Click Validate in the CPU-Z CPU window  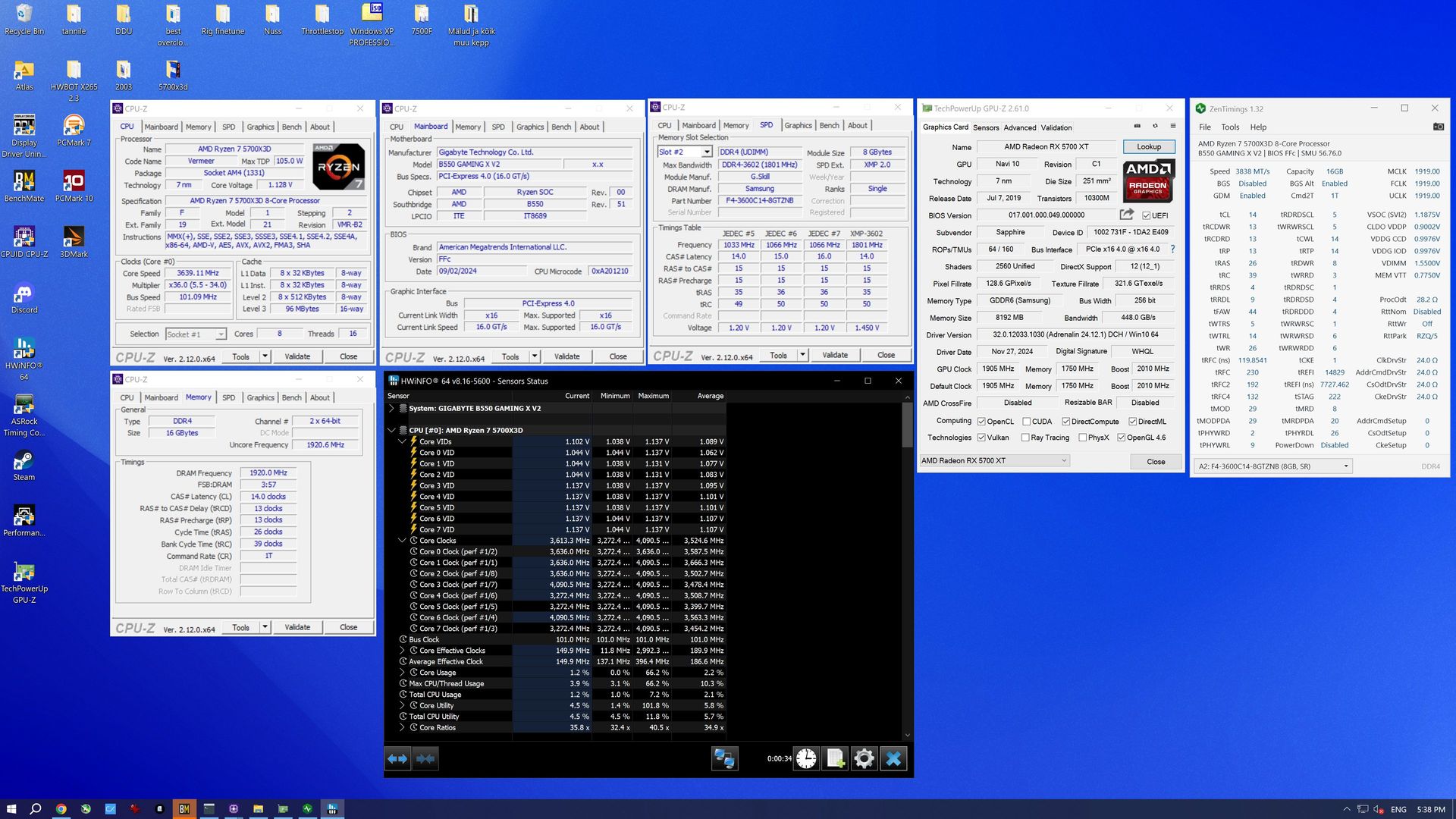297,356
